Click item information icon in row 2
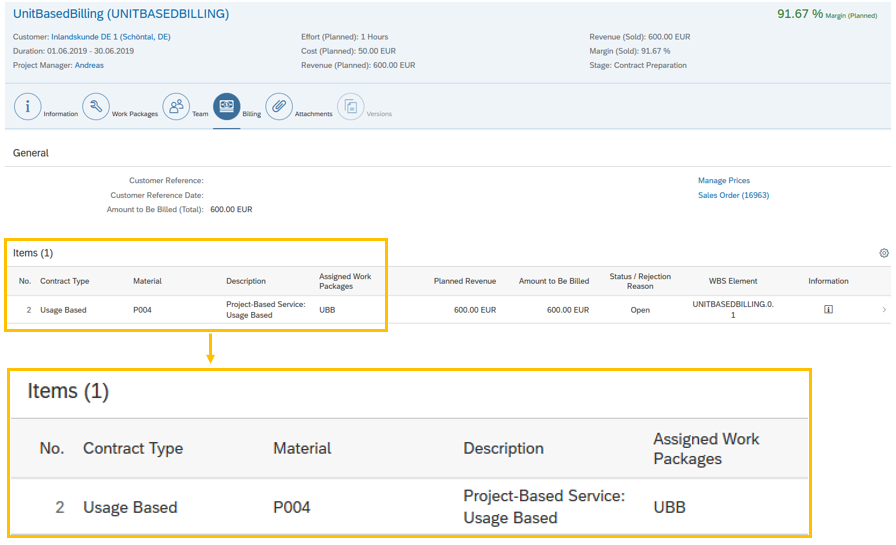 (828, 310)
